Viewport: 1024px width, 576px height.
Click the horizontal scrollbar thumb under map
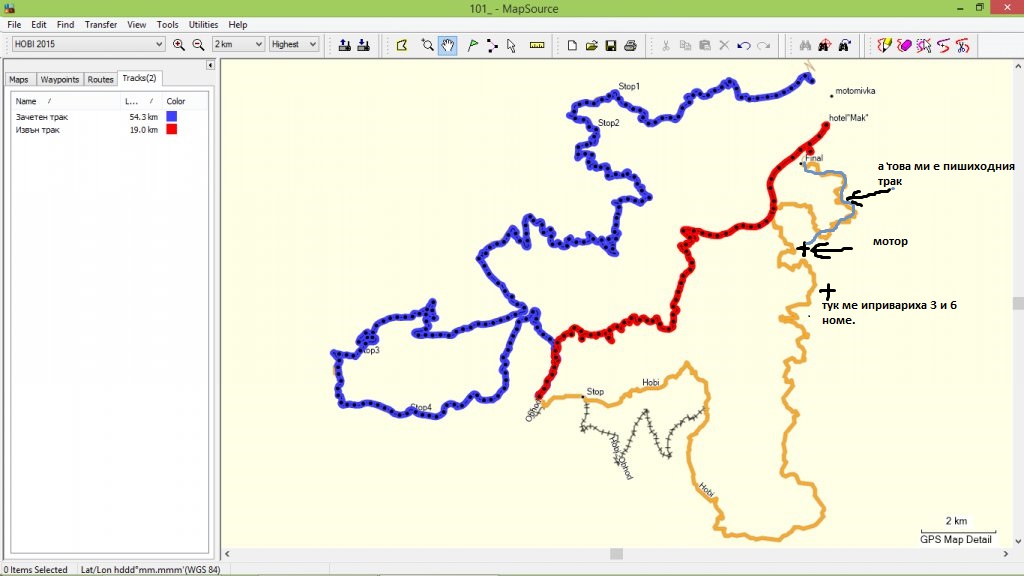[x=616, y=554]
